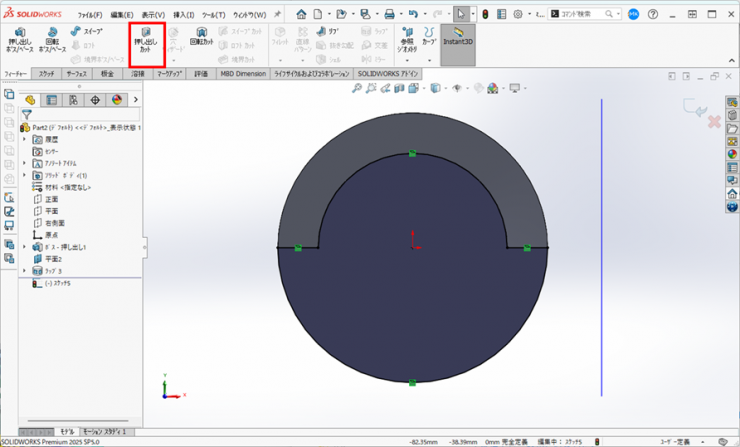Expand the ボス-押し出し1 feature node
The image size is (740, 447).
pos(25,246)
